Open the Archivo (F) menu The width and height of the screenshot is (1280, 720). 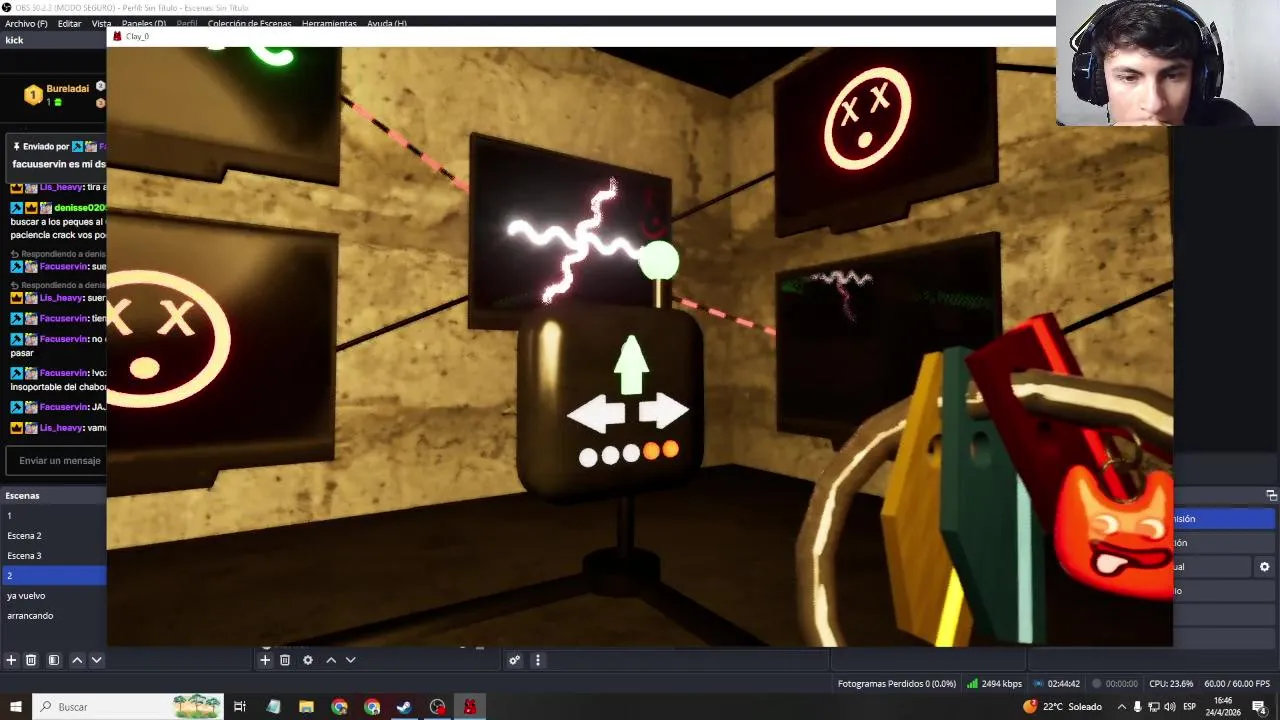click(26, 23)
